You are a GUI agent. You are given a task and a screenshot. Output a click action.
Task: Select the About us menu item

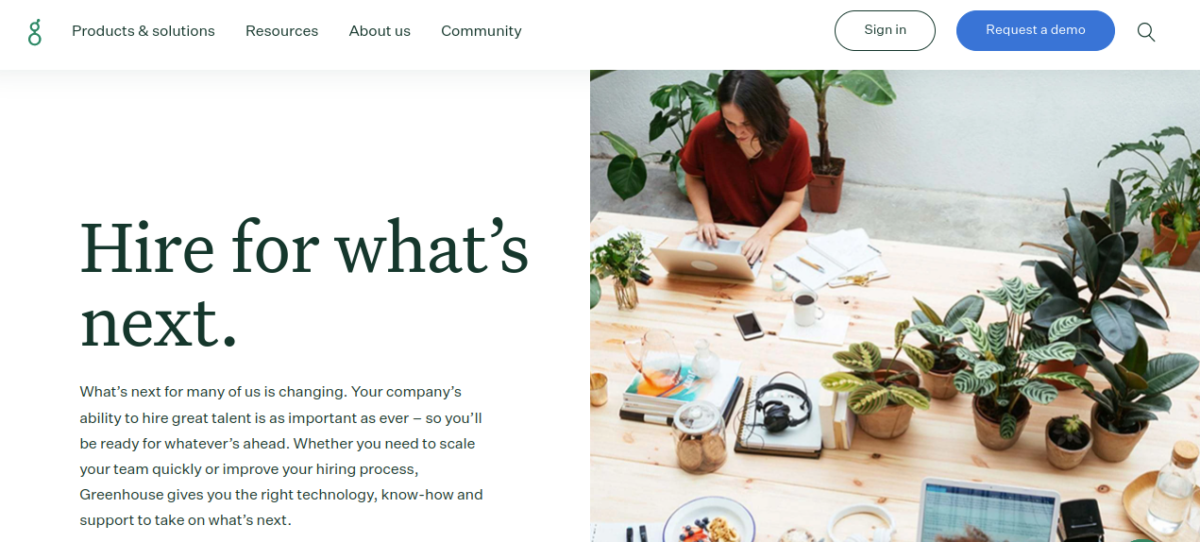pos(380,31)
